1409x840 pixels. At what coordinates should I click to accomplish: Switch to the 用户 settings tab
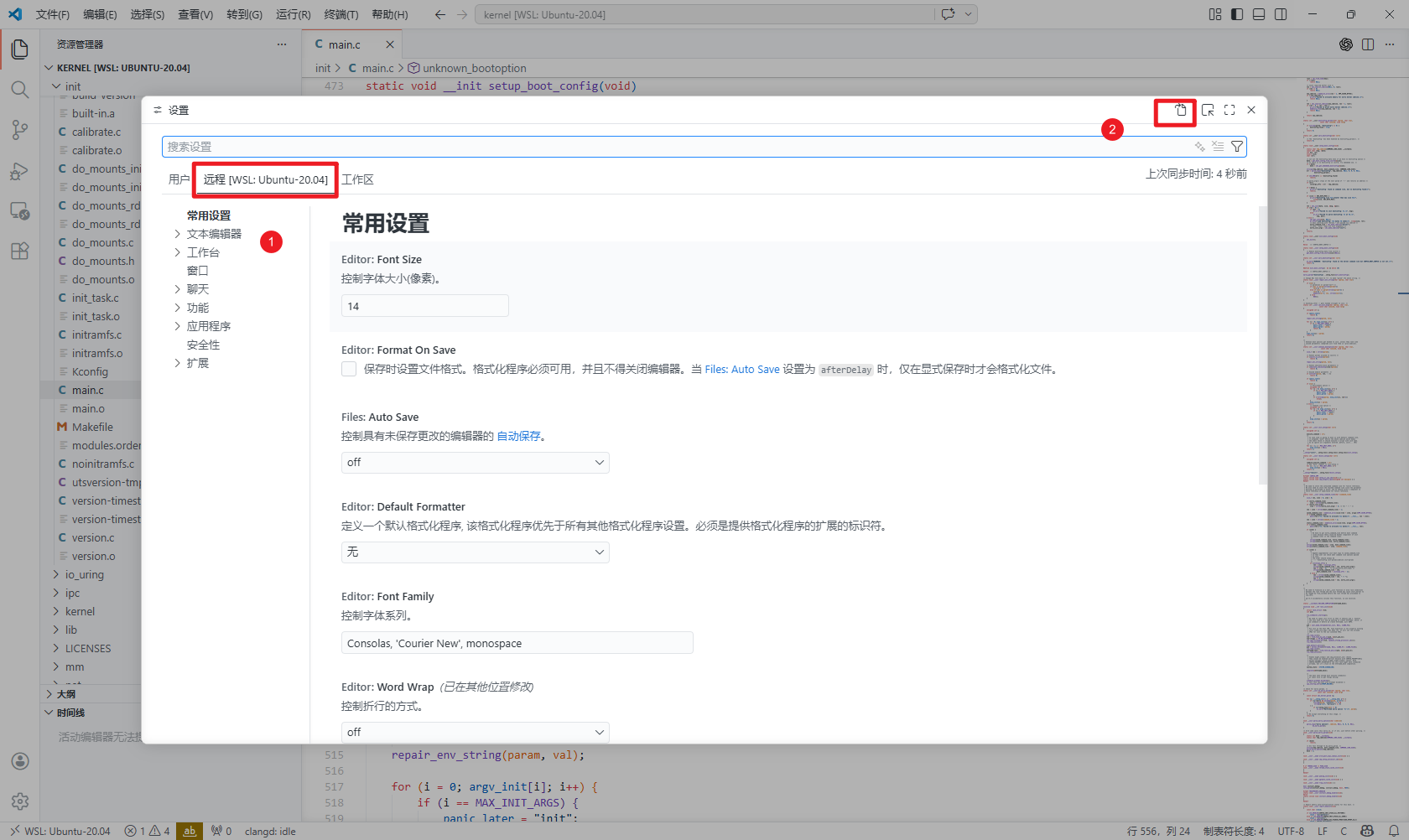click(x=179, y=179)
